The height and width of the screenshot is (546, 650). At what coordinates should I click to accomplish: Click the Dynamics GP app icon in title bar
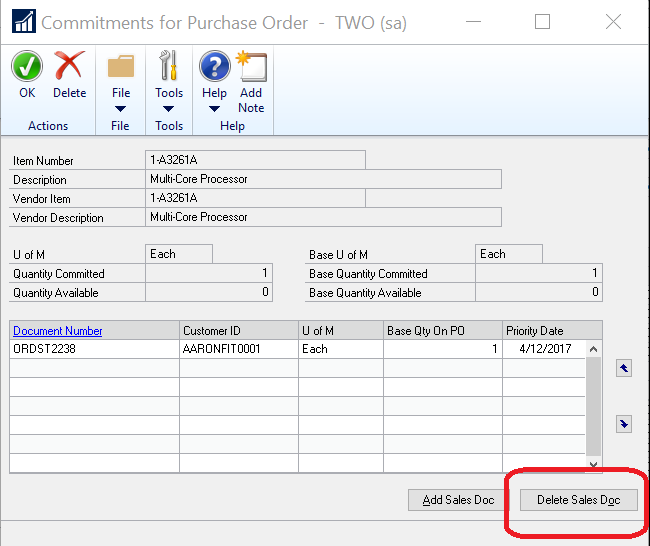pos(24,21)
